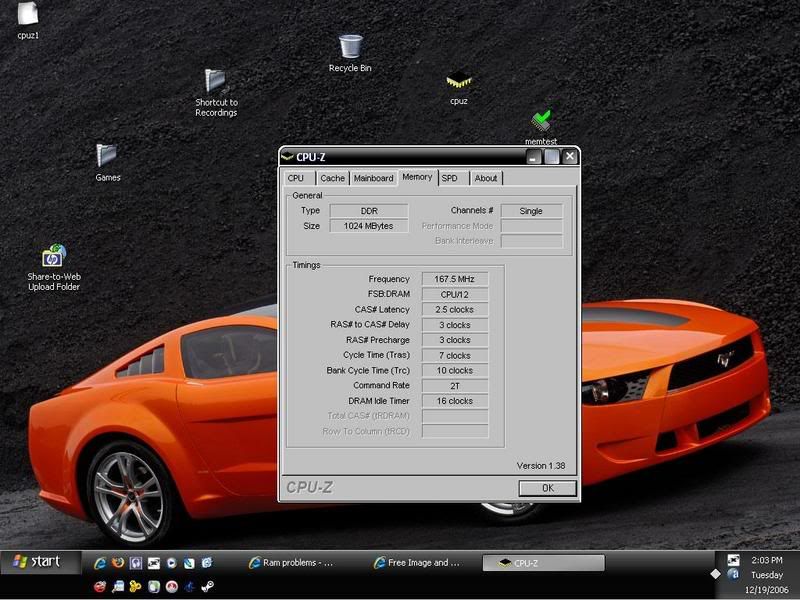Click the CPU-Z title bar icon

coord(288,157)
